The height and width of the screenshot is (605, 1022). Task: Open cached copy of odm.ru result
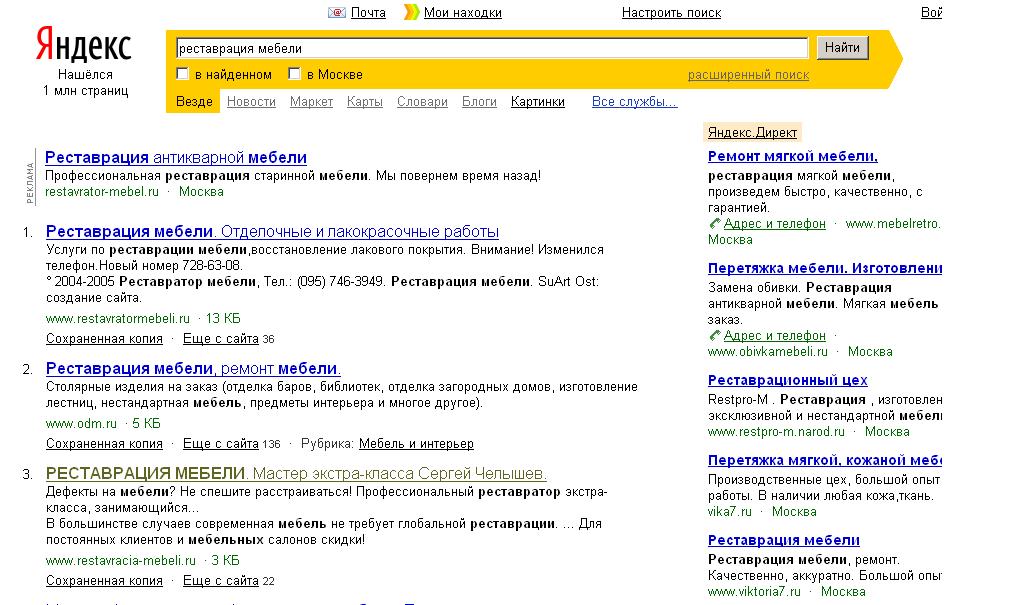[x=104, y=444]
